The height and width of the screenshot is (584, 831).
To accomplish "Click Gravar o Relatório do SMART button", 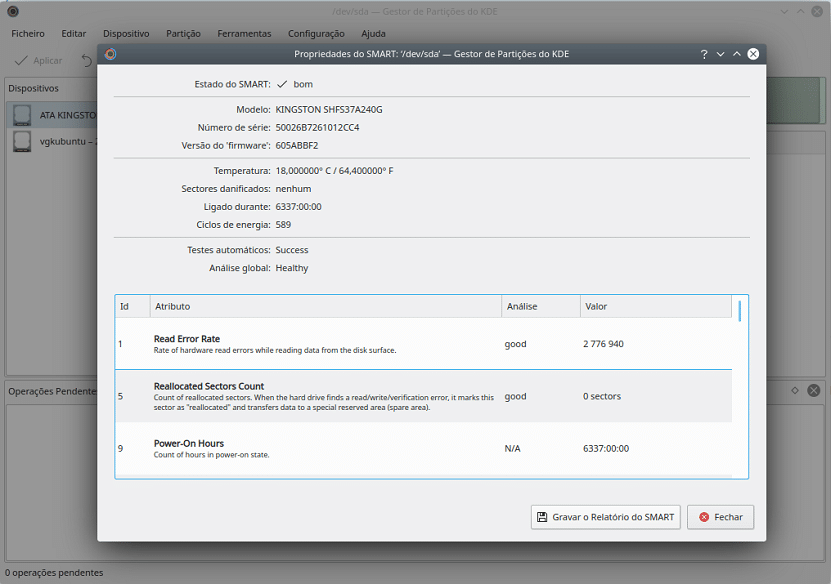I will pos(606,517).
